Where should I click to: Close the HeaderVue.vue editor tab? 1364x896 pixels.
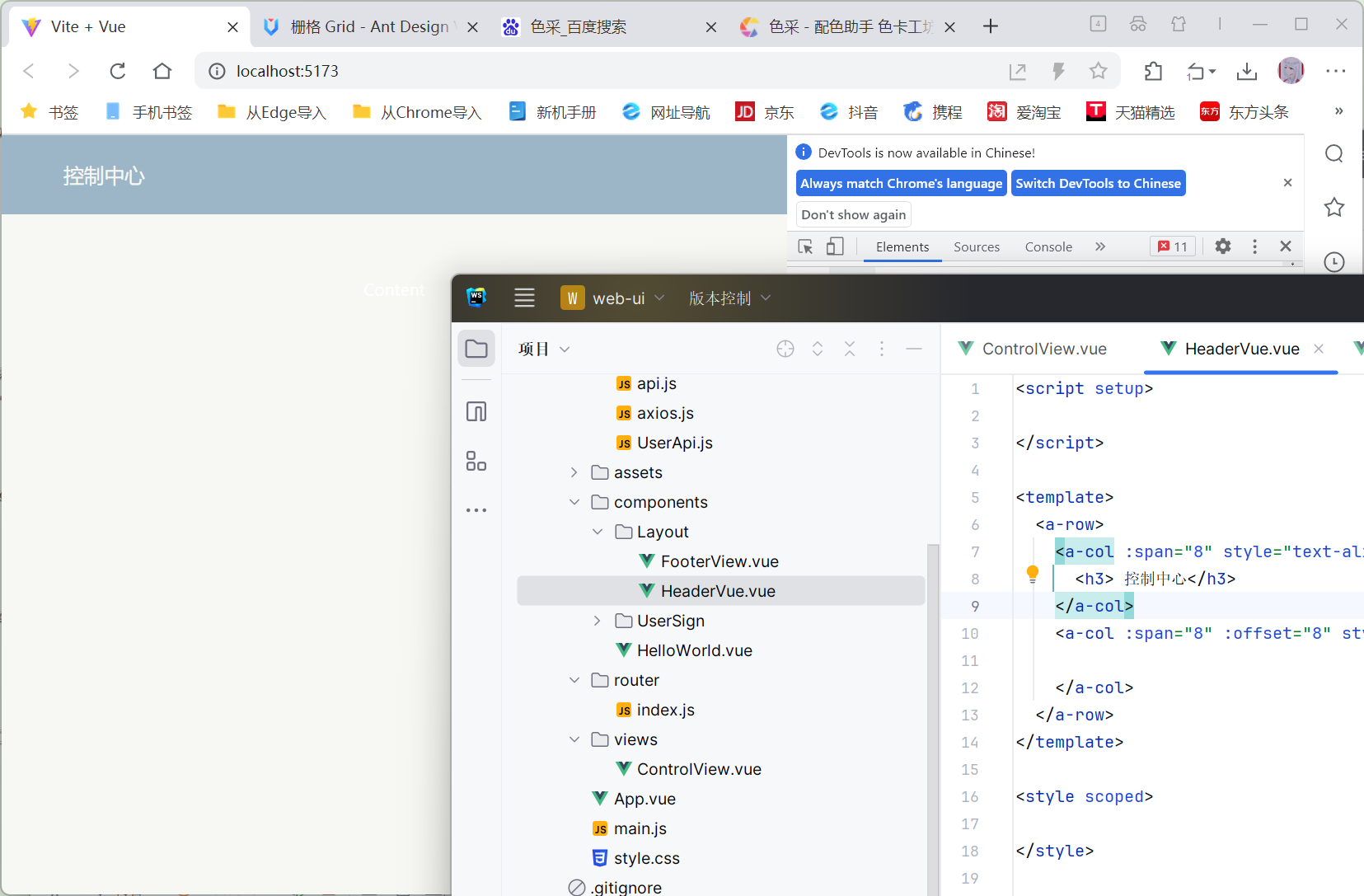coord(1319,349)
